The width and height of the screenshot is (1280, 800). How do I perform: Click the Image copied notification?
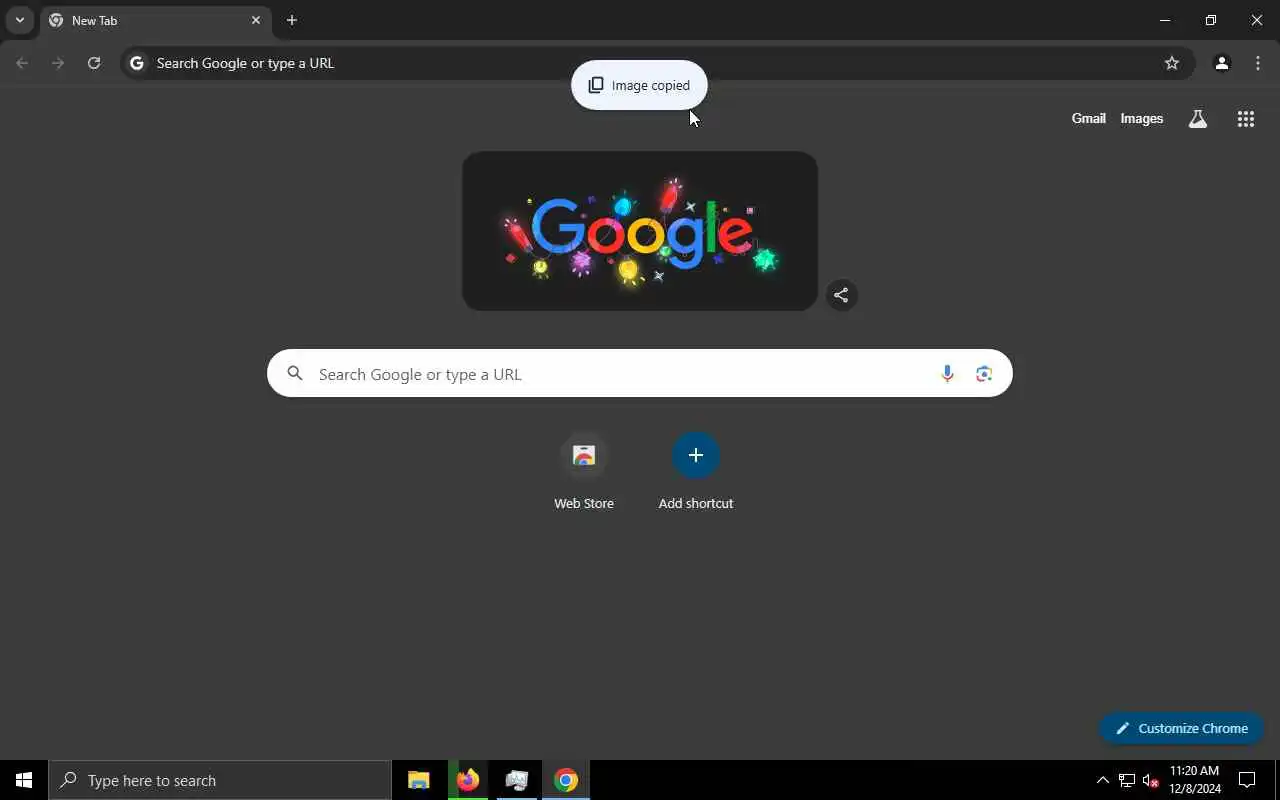(639, 85)
